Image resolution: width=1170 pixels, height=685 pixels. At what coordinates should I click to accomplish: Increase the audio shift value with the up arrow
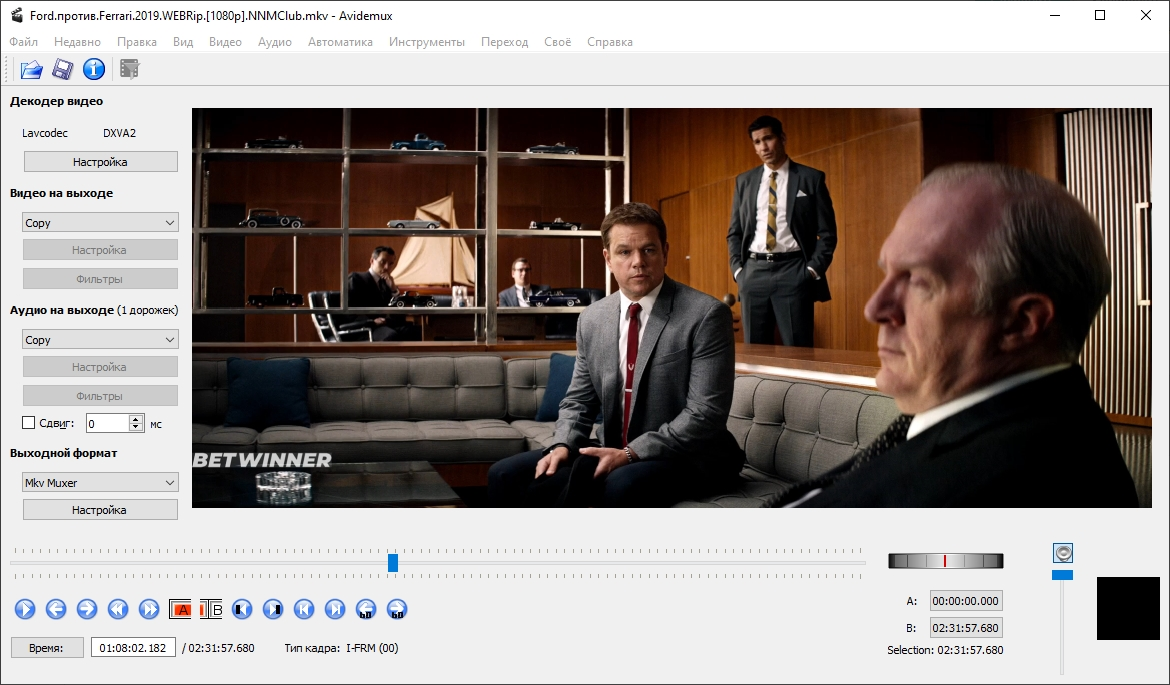[136, 419]
